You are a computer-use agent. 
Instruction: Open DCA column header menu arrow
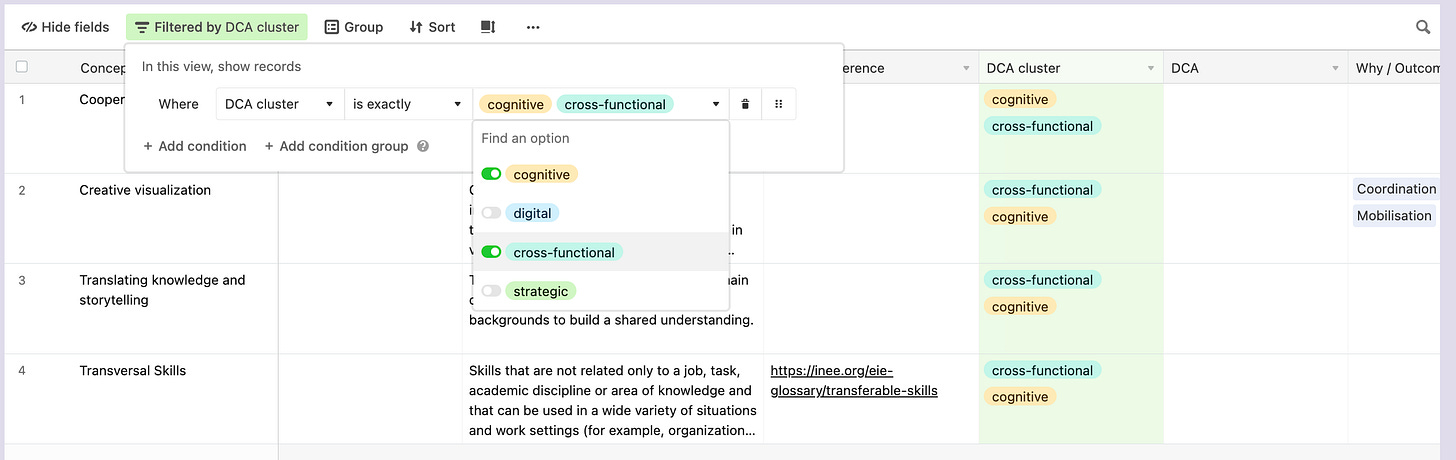[x=1335, y=68]
